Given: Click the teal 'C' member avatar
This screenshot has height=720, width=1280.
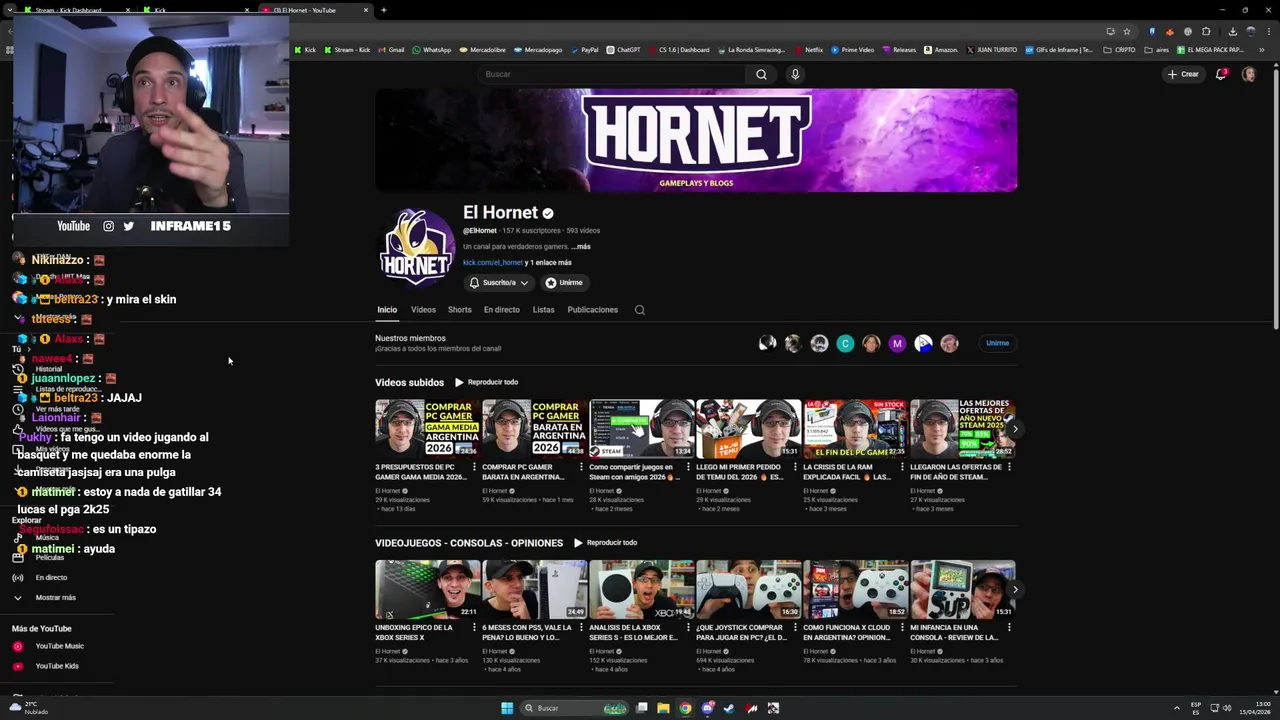Looking at the screenshot, I should click(845, 343).
